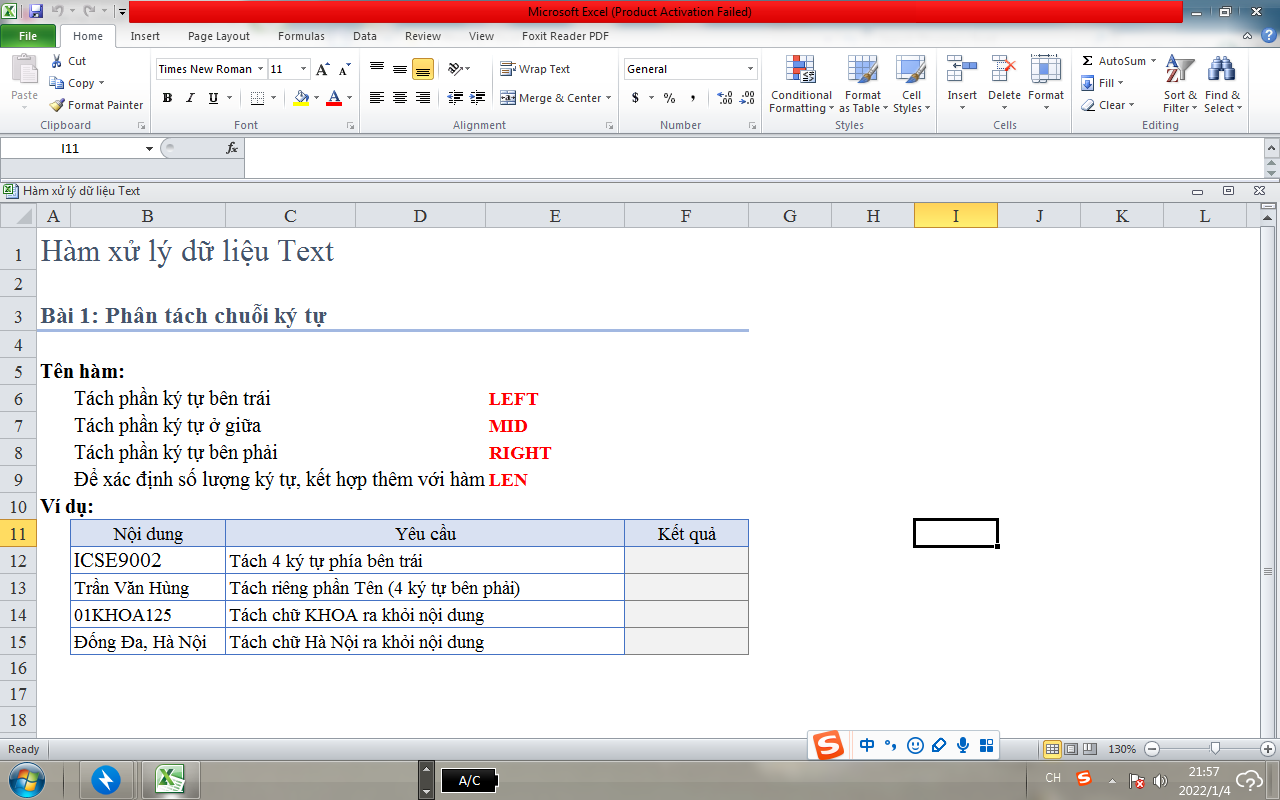Zoom out with the minus button
Image resolution: width=1280 pixels, height=800 pixels.
(x=1152, y=749)
